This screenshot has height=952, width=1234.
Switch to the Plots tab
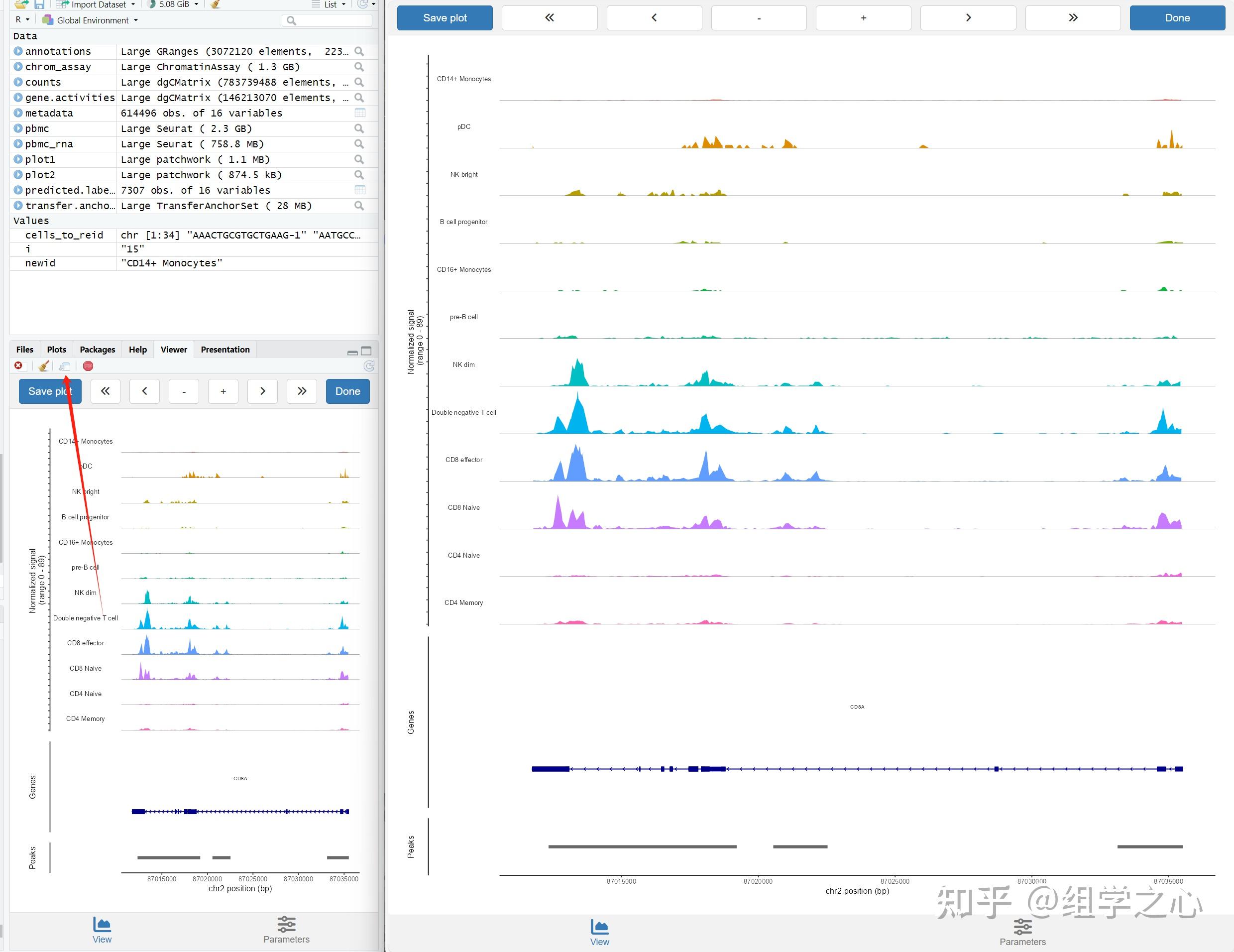coord(57,350)
